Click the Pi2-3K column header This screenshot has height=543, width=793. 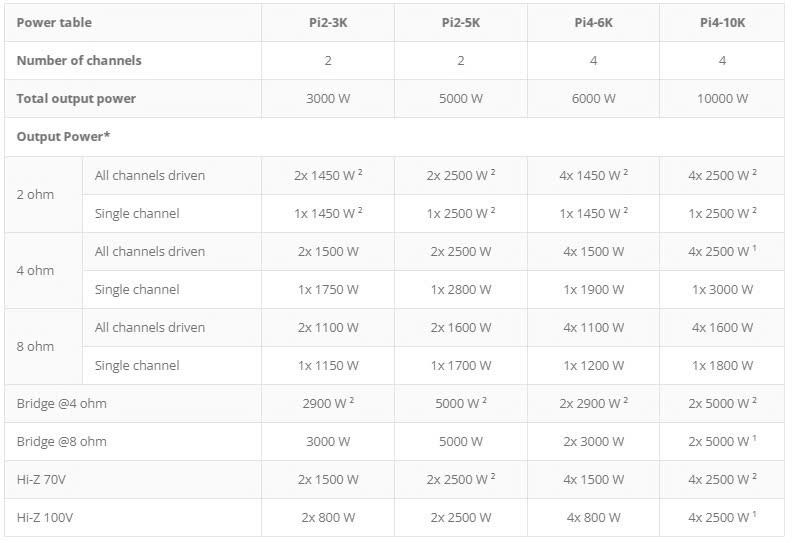pos(328,22)
